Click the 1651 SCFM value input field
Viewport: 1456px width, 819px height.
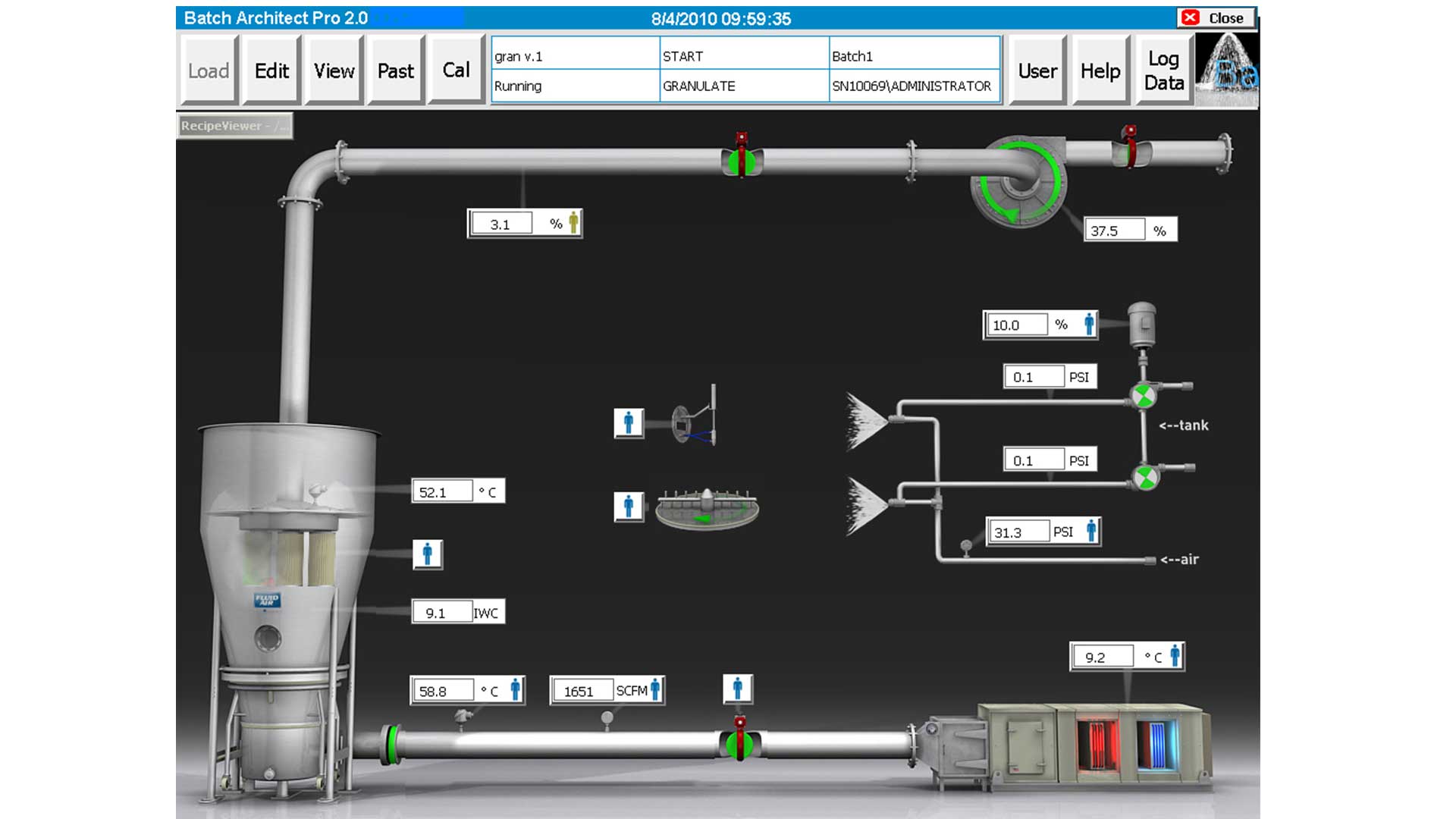coord(584,691)
